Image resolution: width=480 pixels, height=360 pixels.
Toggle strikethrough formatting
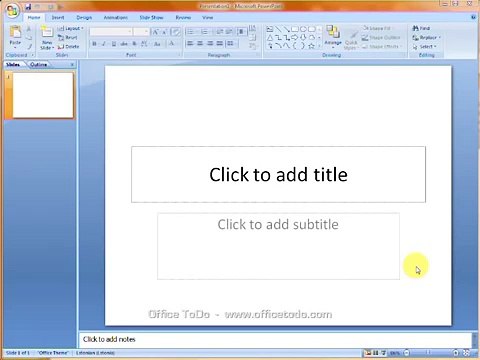click(x=124, y=44)
